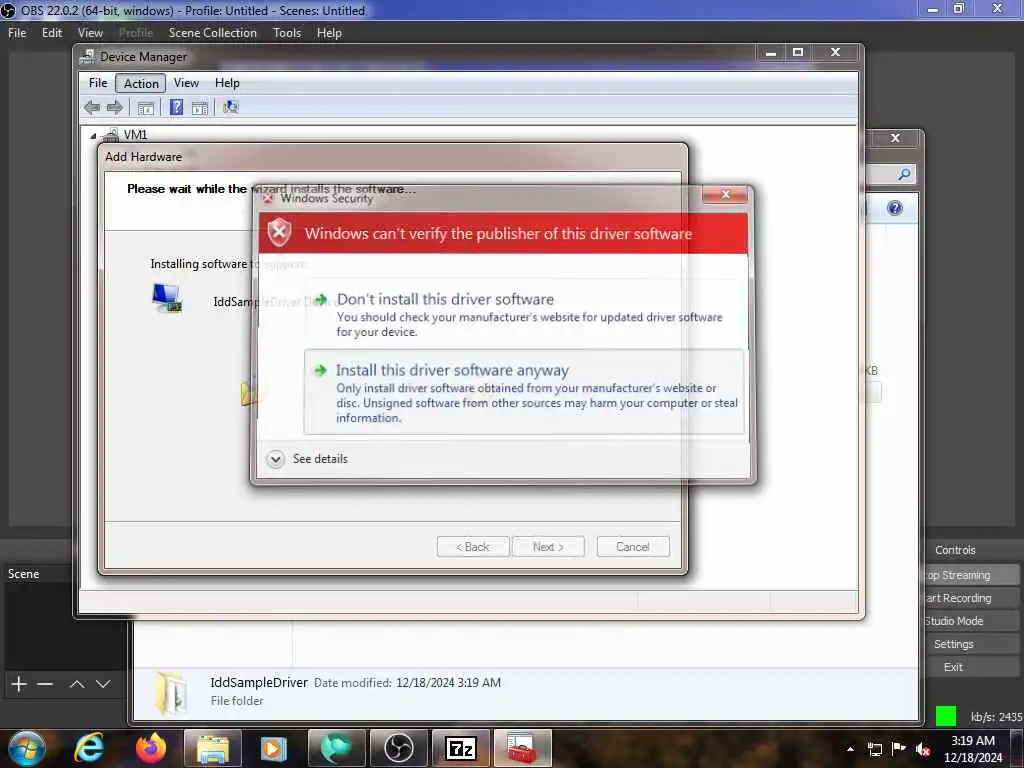Open OBS File menu
The width and height of the screenshot is (1024, 768).
click(17, 33)
